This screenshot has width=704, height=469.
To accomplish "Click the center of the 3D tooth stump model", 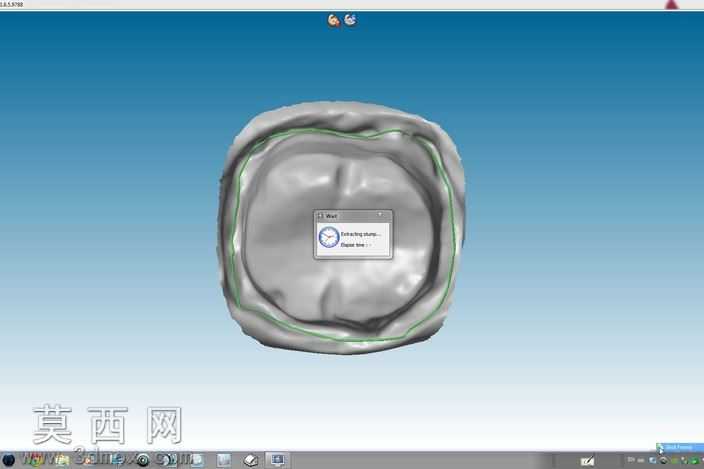I will (341, 227).
